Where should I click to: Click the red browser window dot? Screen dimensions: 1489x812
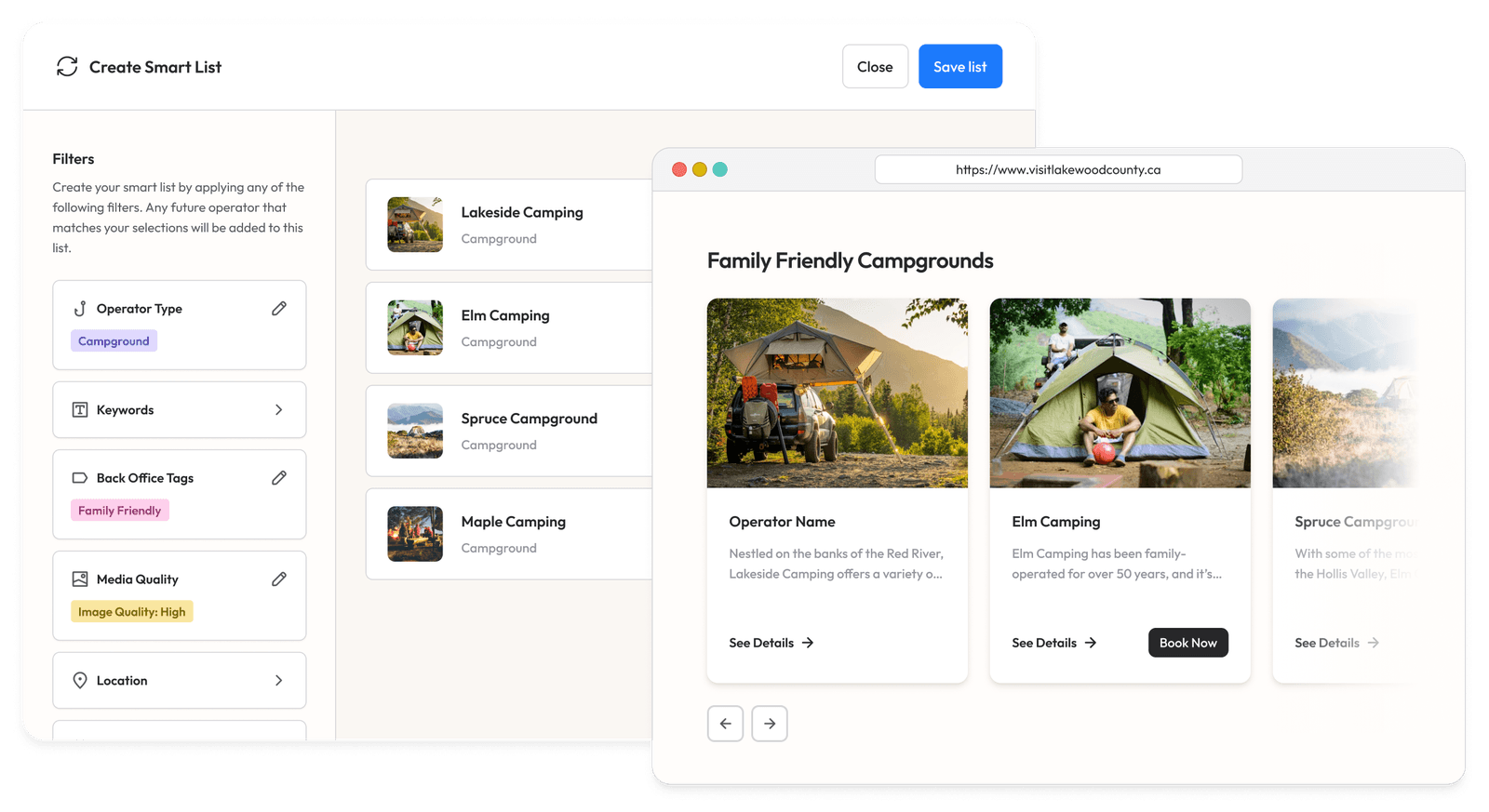[679, 169]
